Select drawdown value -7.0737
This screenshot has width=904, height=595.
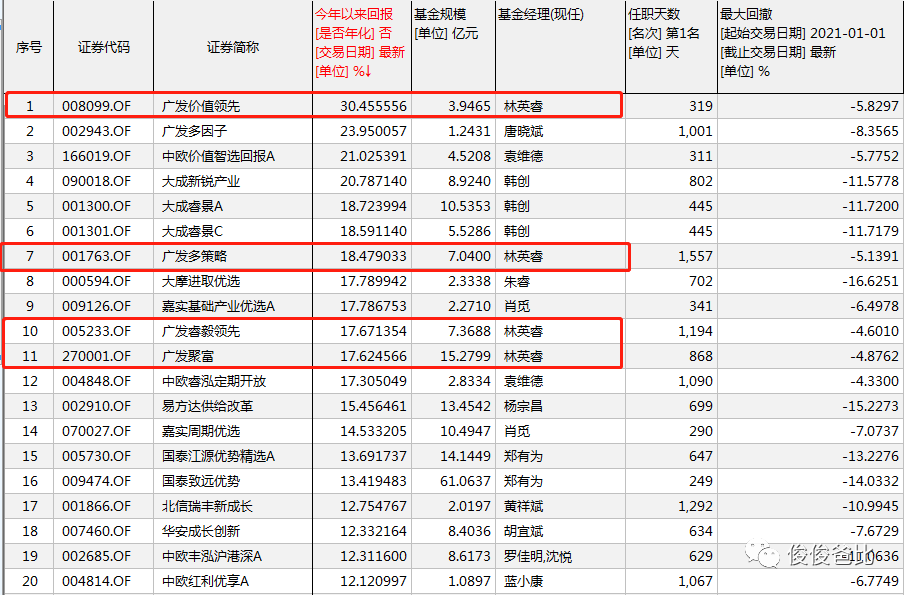(x=874, y=431)
